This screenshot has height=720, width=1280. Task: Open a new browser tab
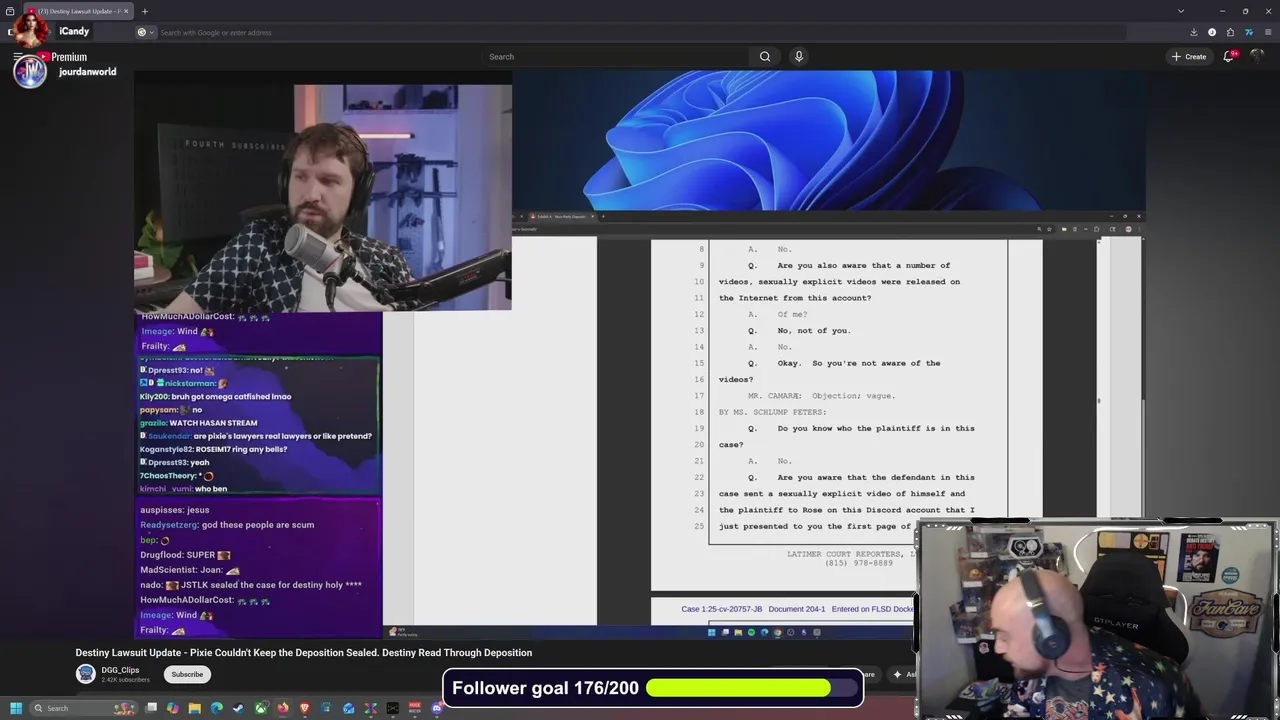145,11
